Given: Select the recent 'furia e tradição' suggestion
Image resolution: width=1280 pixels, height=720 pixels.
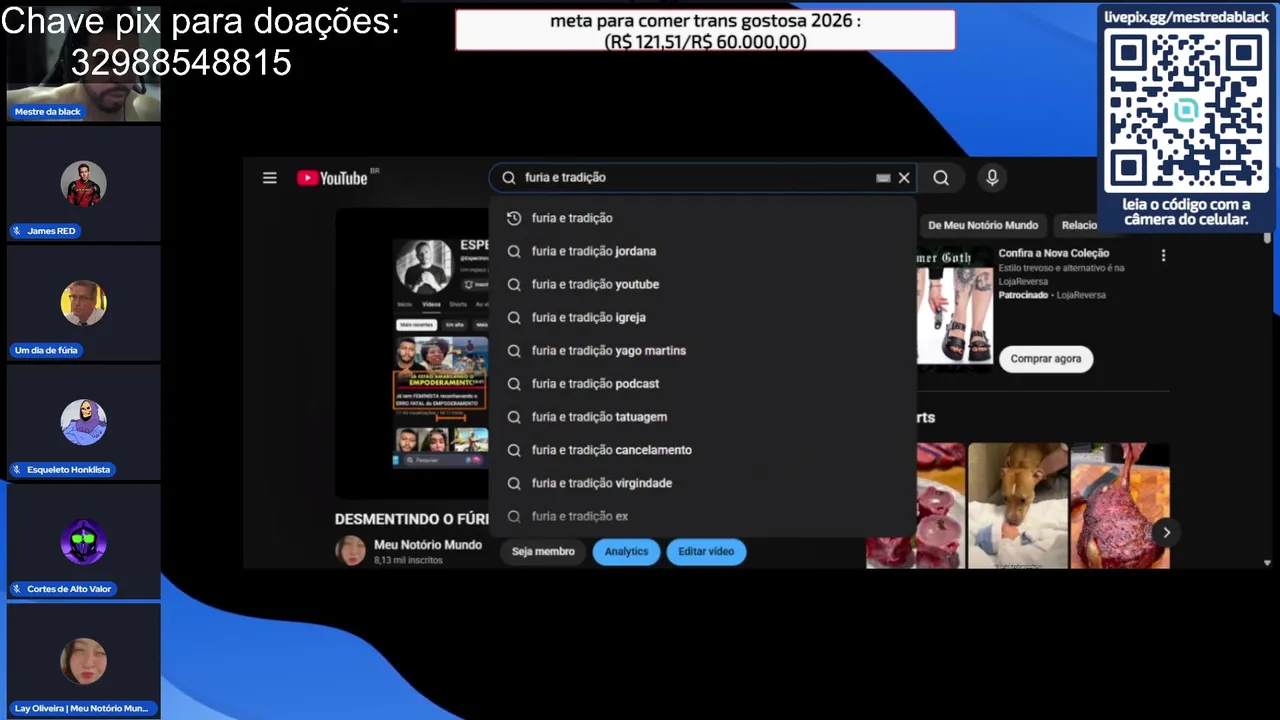Looking at the screenshot, I should [702, 218].
